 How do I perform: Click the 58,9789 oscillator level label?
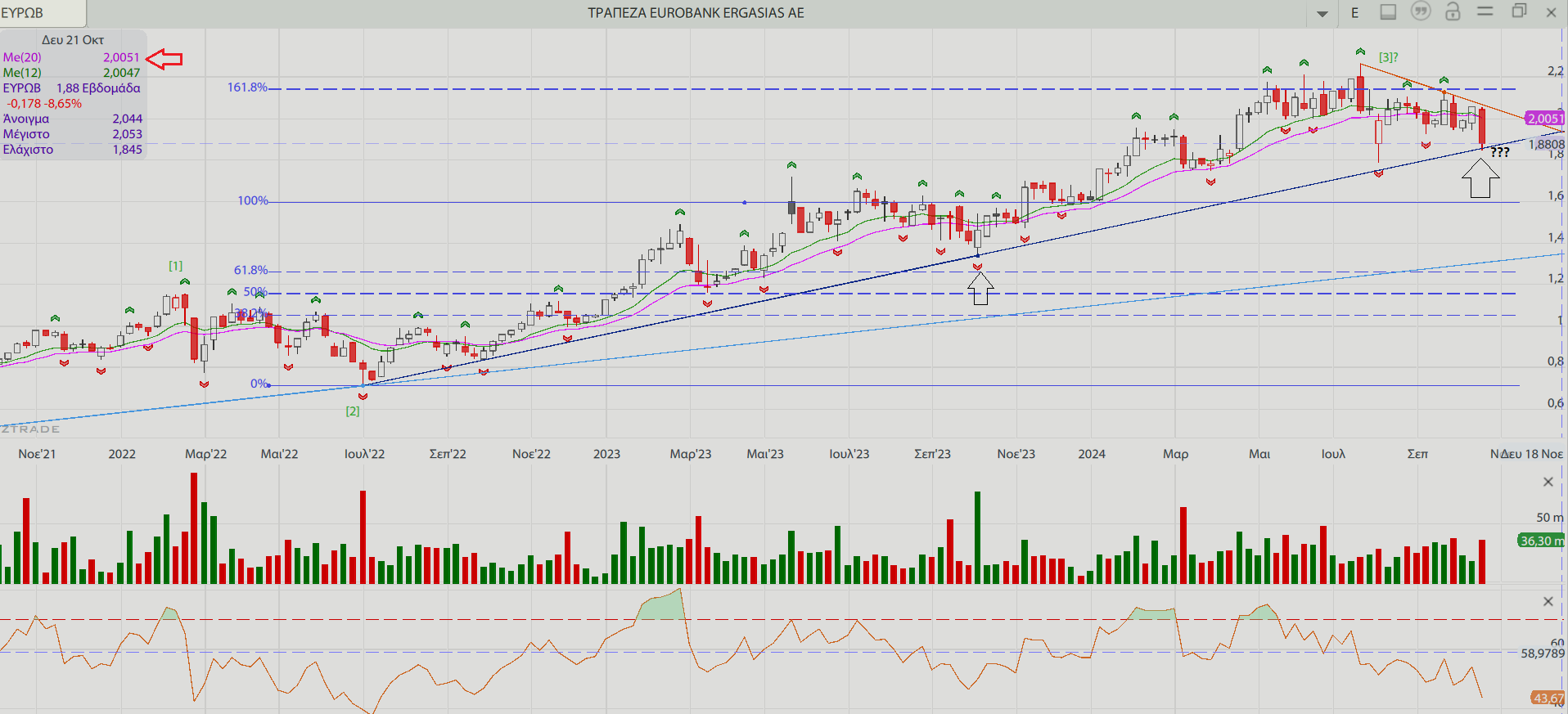click(1543, 653)
